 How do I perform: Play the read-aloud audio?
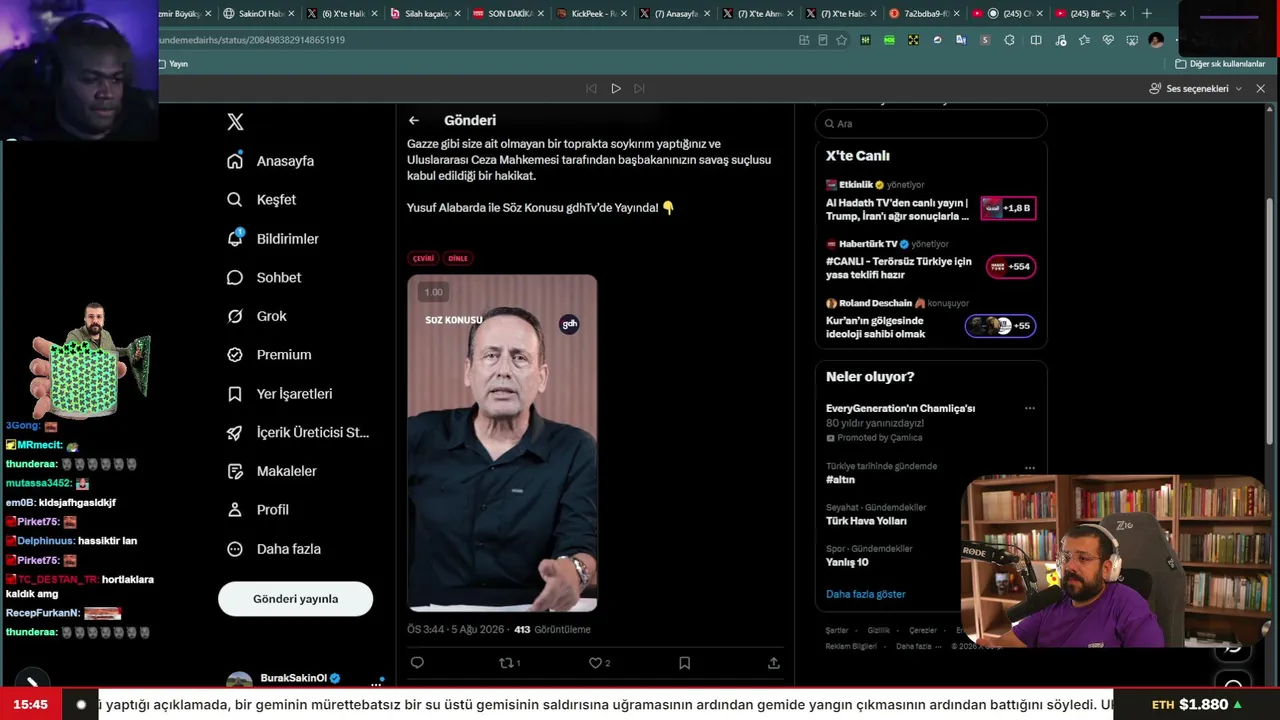[615, 89]
